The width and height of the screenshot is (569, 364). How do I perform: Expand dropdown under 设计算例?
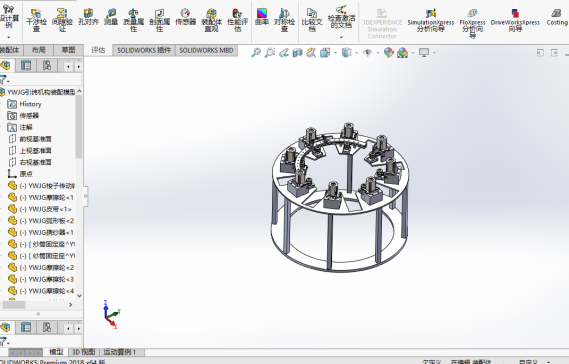click(x=9, y=37)
